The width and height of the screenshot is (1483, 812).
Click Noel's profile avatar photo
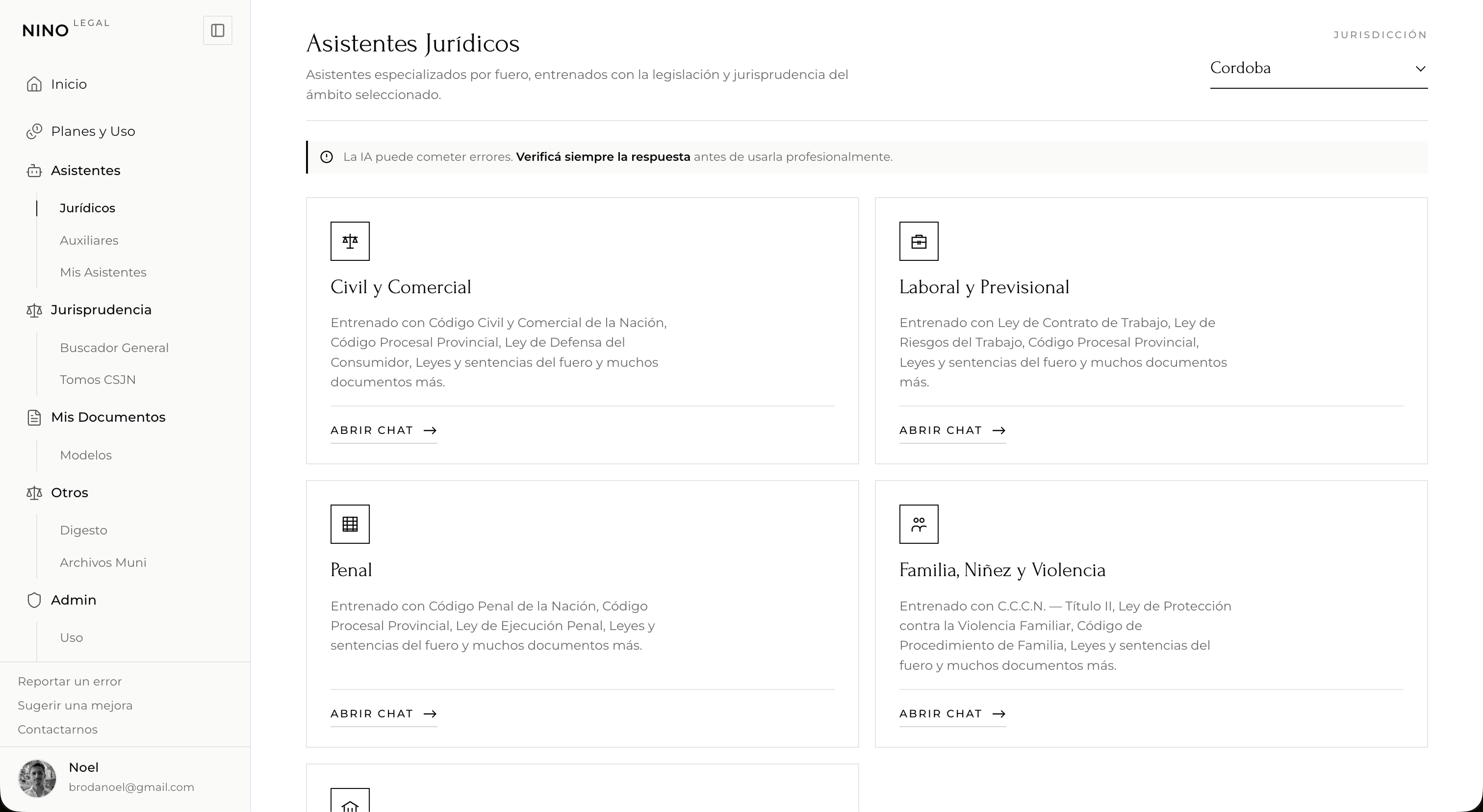tap(37, 778)
